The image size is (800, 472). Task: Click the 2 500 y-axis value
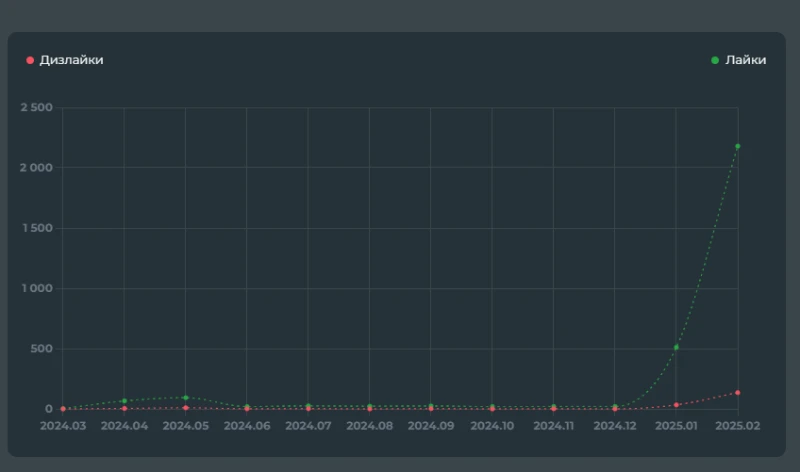click(36, 107)
